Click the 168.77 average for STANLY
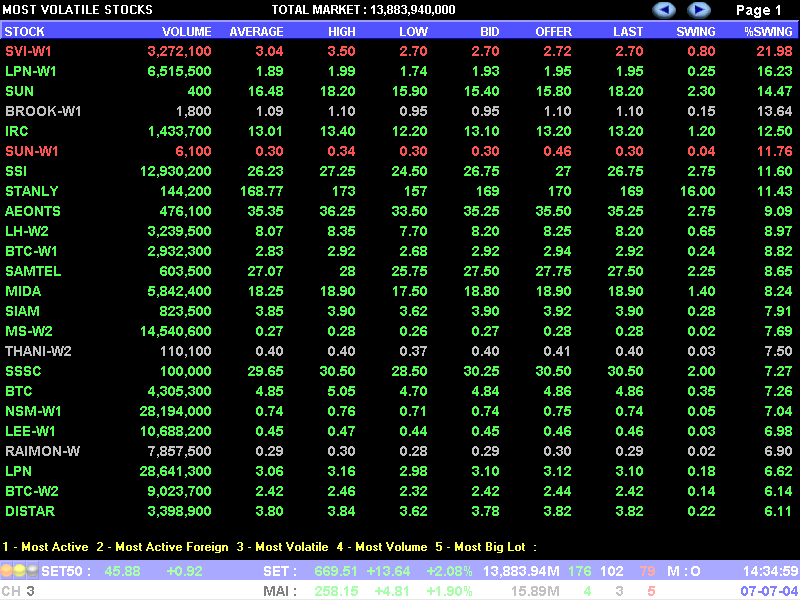 point(261,191)
